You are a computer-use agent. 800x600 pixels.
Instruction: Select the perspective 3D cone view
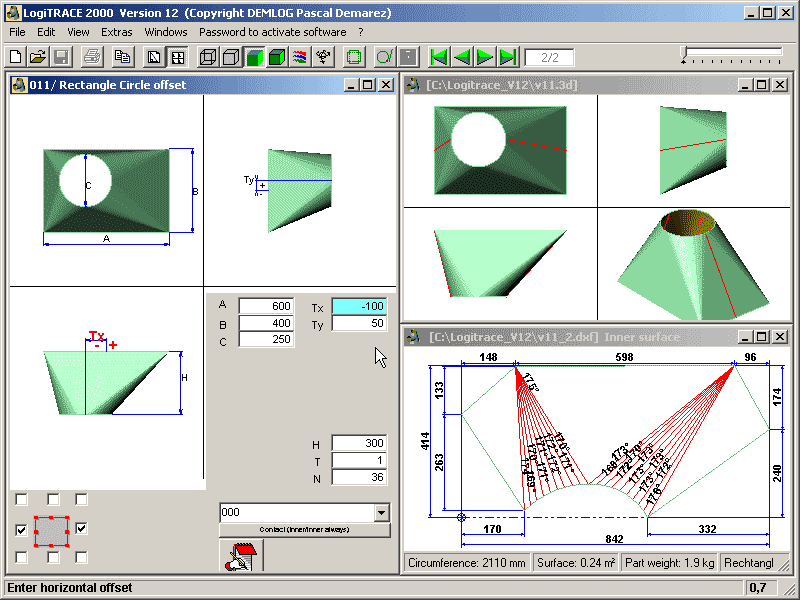[x=694, y=264]
